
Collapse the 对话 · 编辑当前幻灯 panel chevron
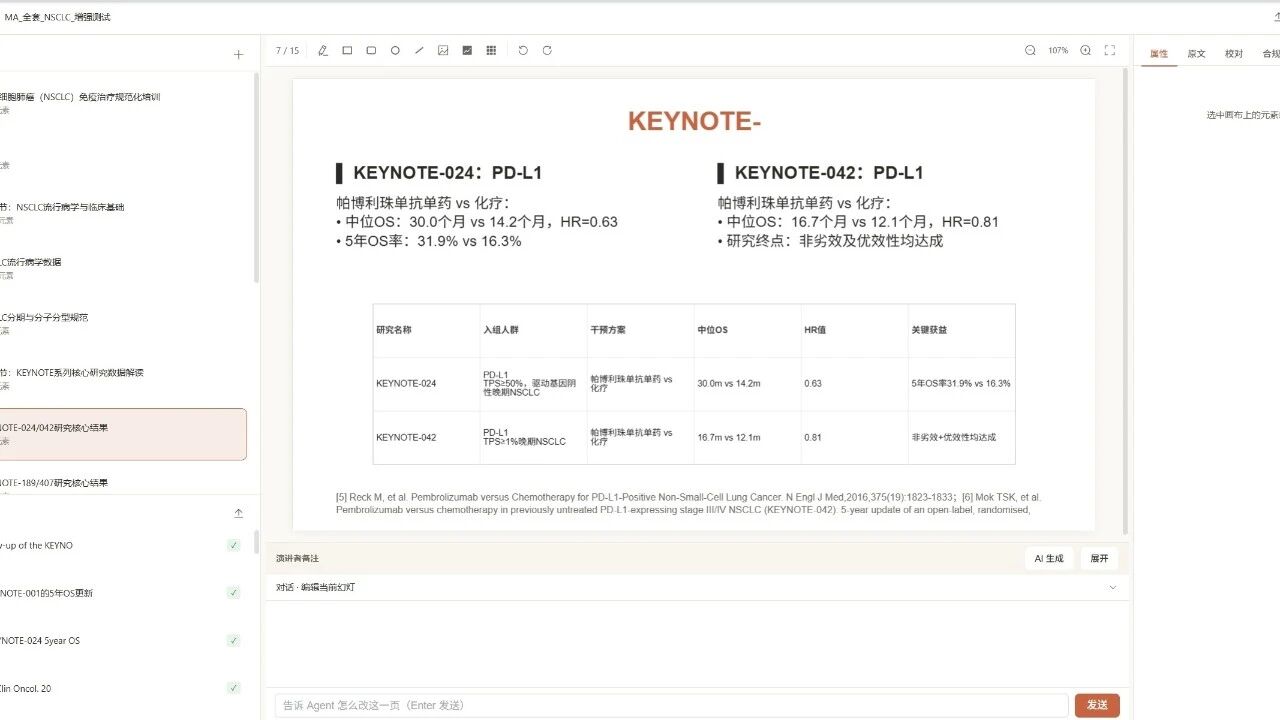pyautogui.click(x=1112, y=587)
